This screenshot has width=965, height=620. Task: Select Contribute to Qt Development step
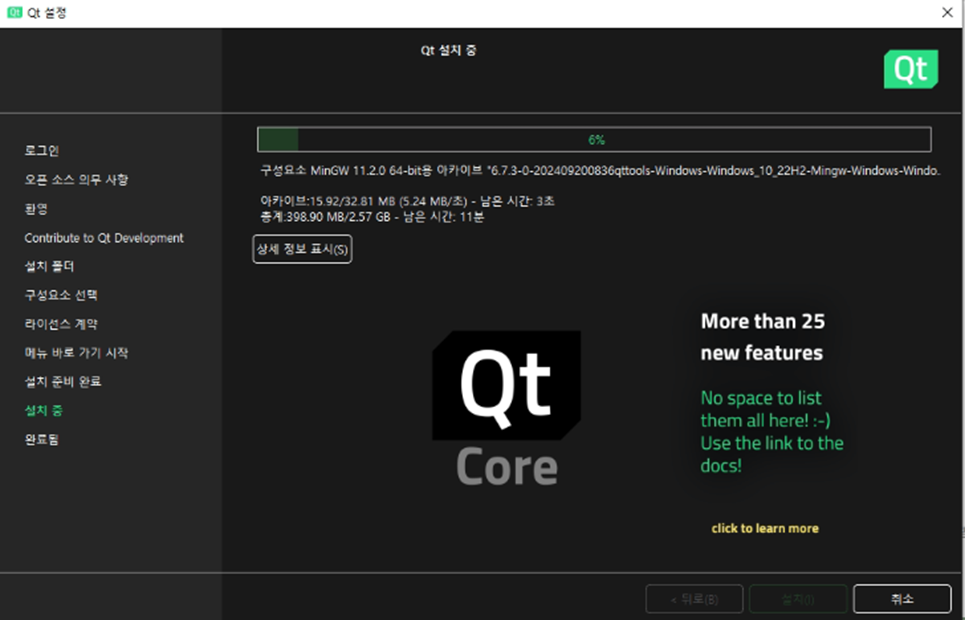click(x=104, y=238)
